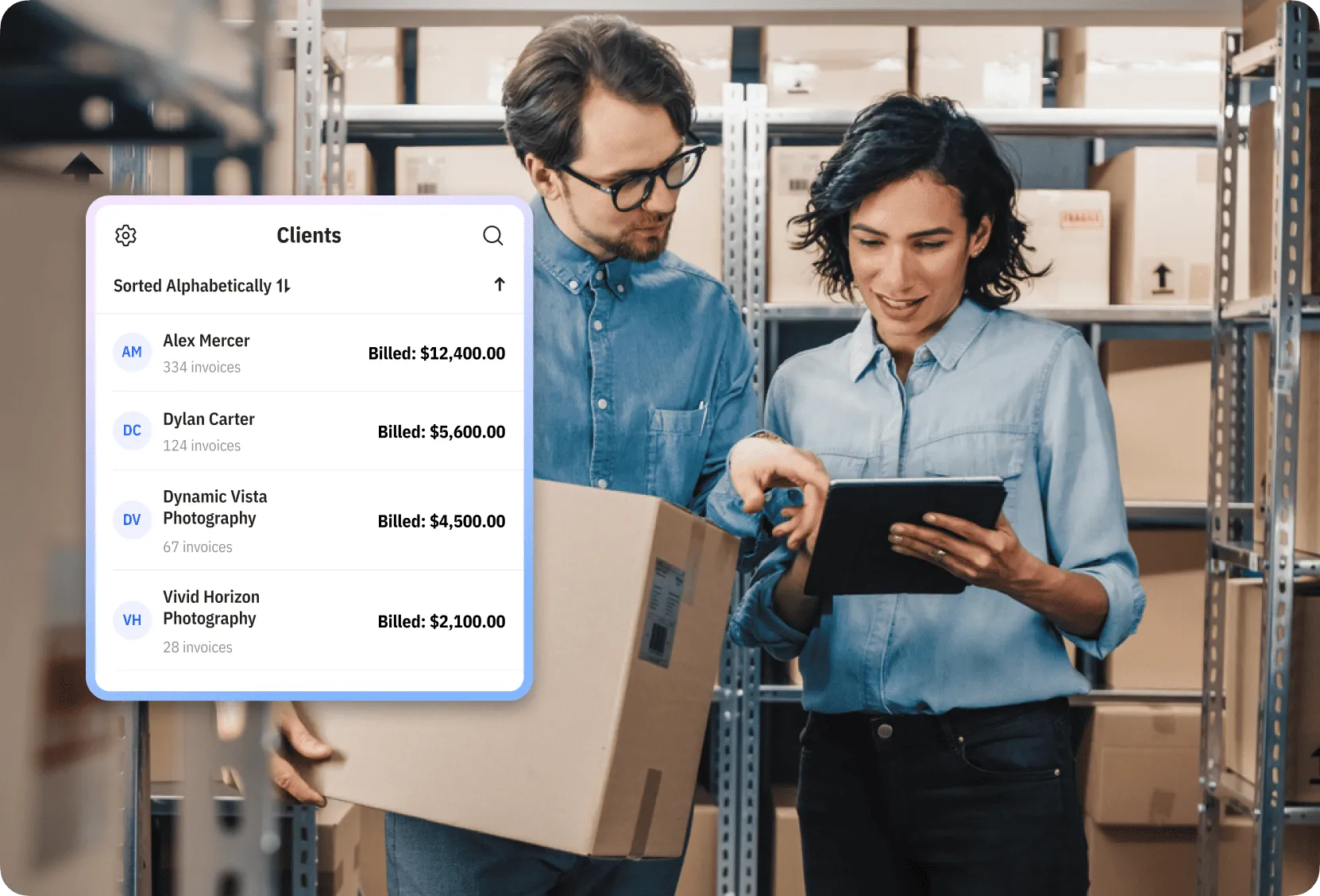The height and width of the screenshot is (896, 1320).
Task: Click the Billed $2,100.00 amount
Action: (441, 622)
